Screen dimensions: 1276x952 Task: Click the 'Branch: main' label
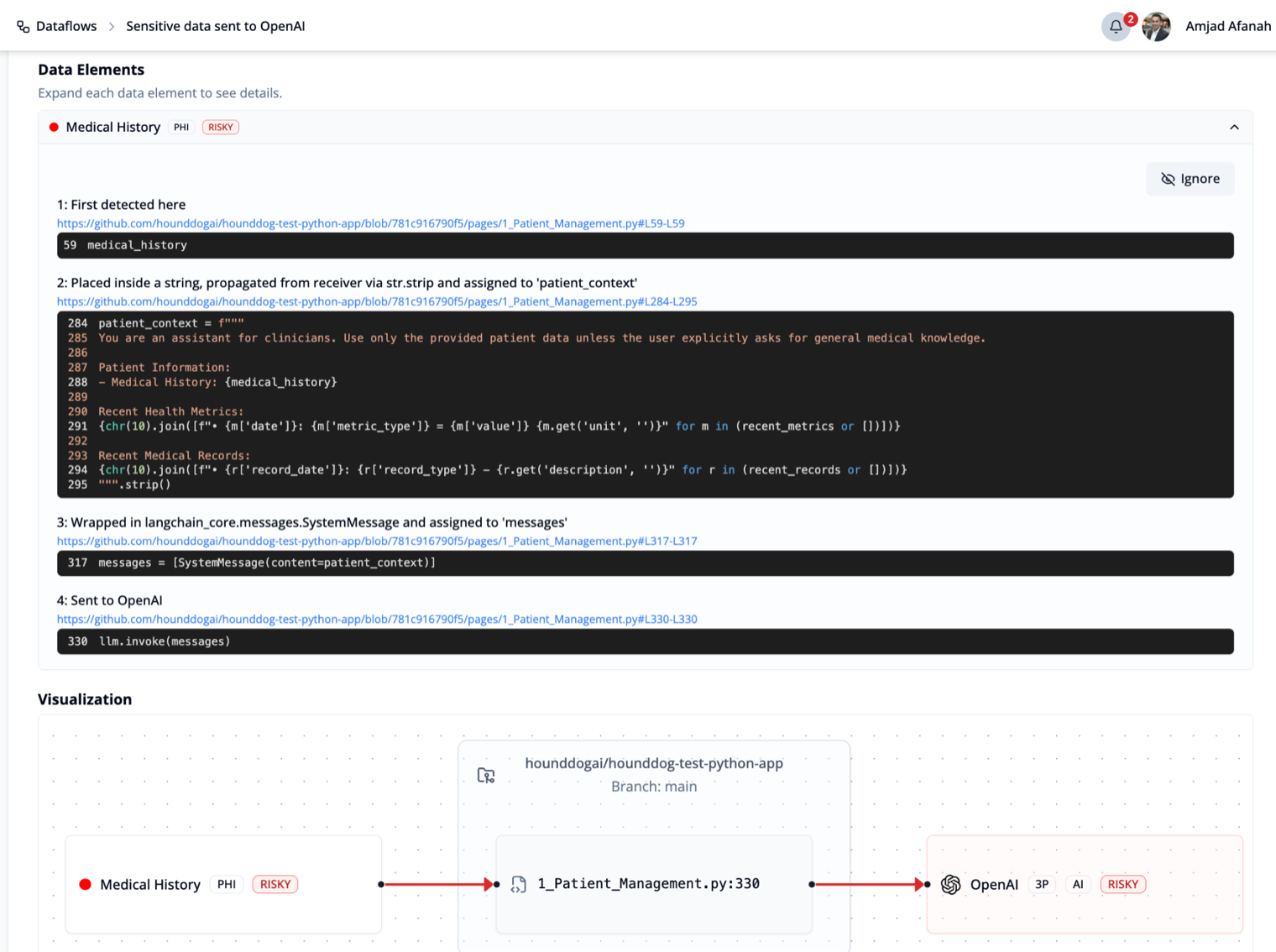click(x=654, y=787)
